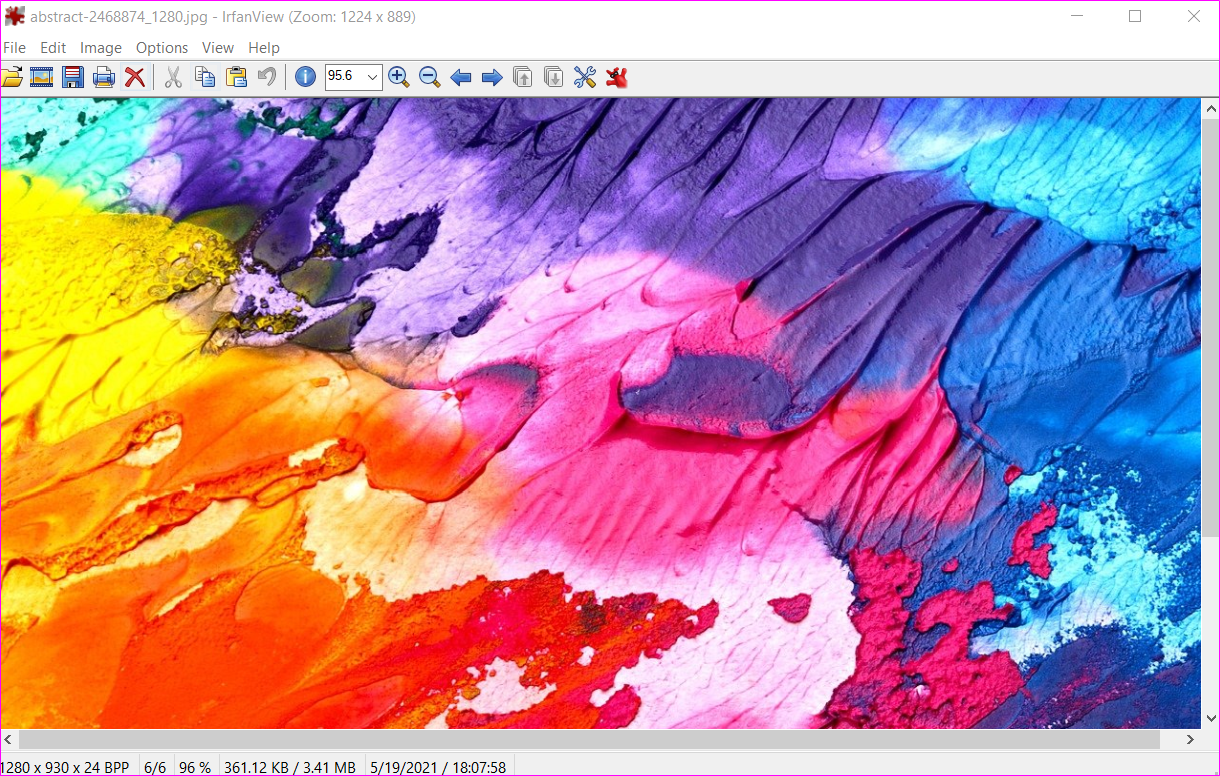This screenshot has height=776, width=1220.
Task: Open the Image menu
Action: [101, 47]
